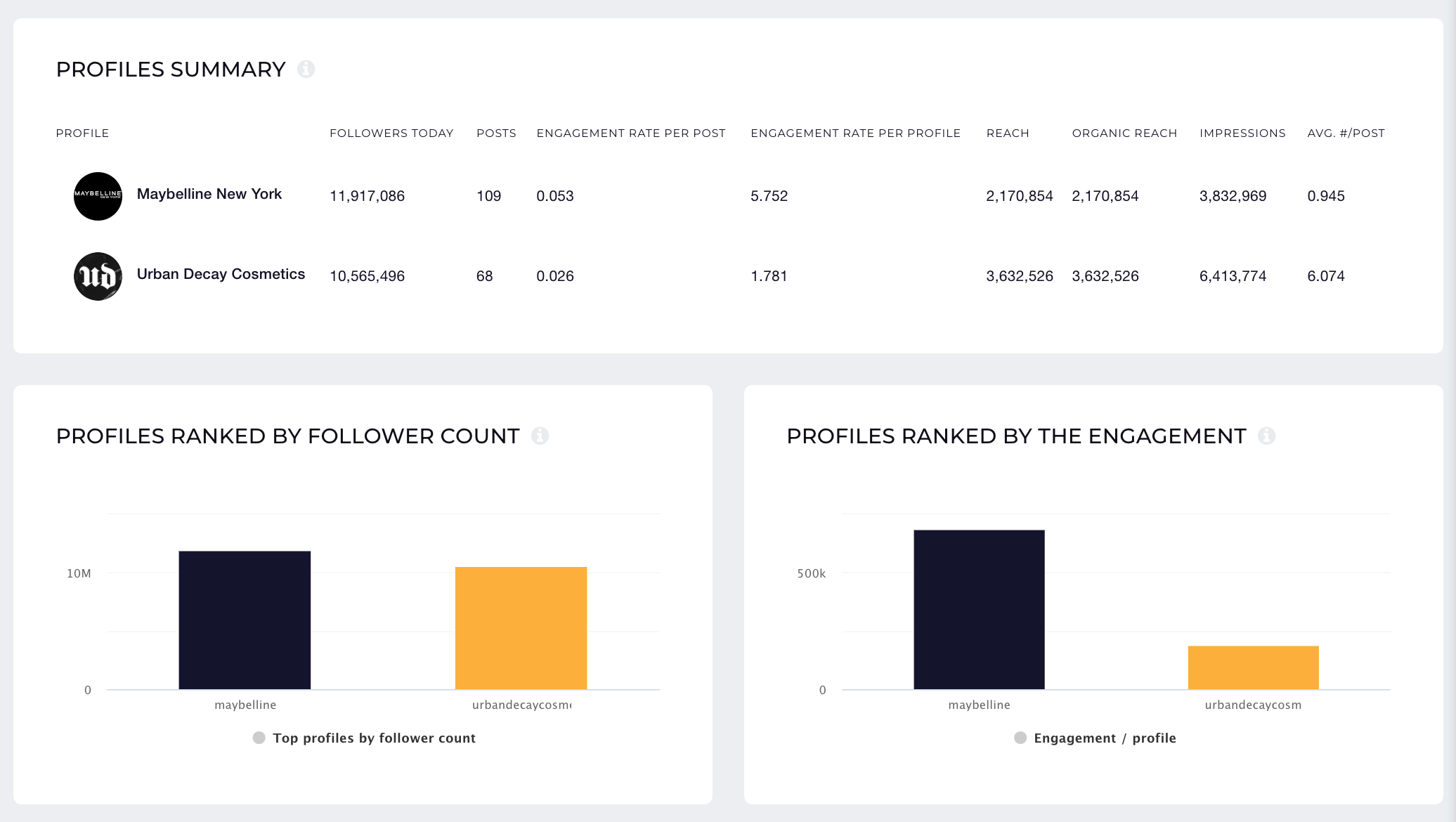Select the Urban Decay Cosmetics profile name
Viewport: 1456px width, 822px height.
tap(221, 274)
